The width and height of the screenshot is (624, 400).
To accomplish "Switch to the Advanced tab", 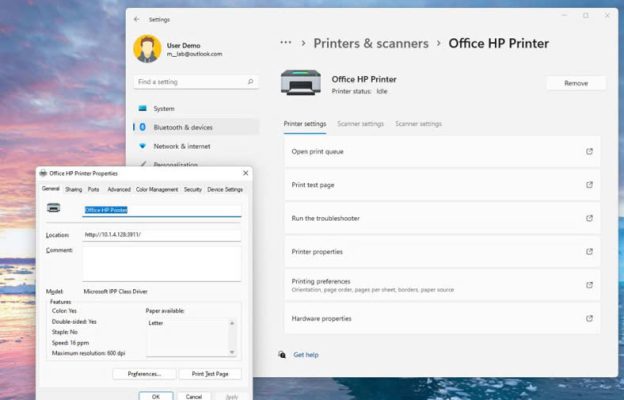I will coord(119,189).
